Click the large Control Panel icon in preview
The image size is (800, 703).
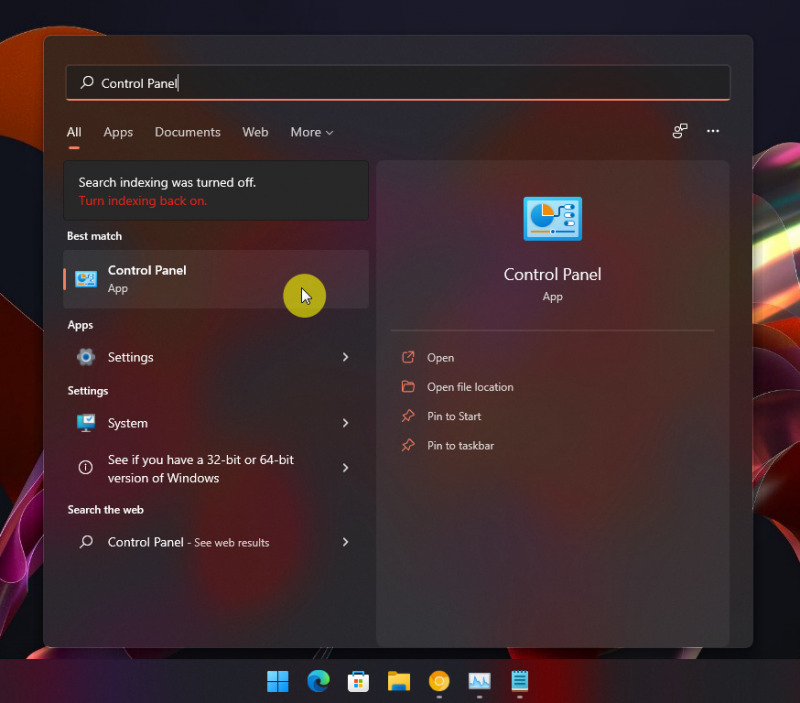553,218
